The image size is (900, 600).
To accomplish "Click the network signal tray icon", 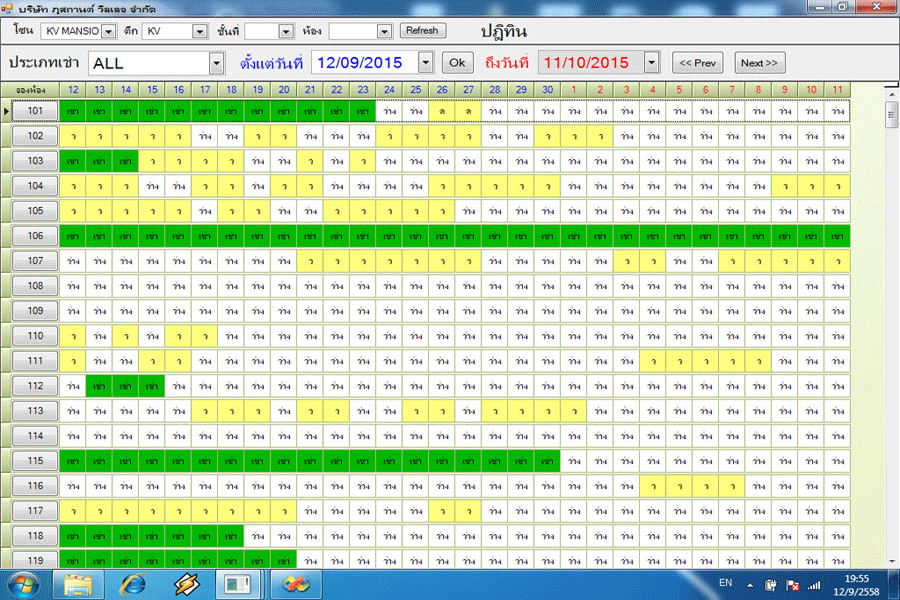I will pos(813,584).
